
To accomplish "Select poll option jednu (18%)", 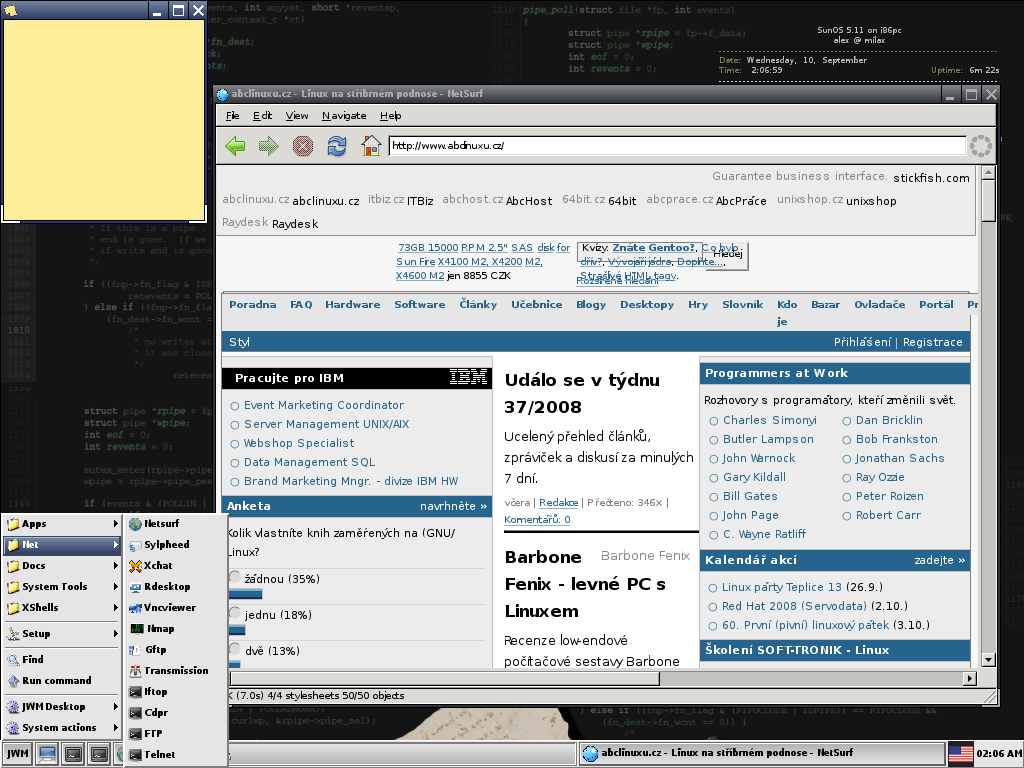I will [234, 613].
